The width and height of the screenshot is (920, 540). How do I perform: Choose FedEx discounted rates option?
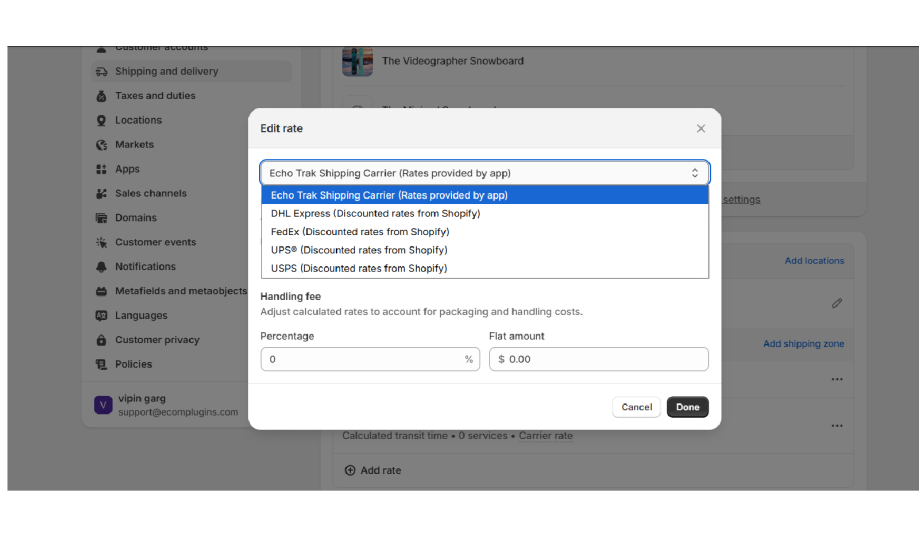pos(360,232)
